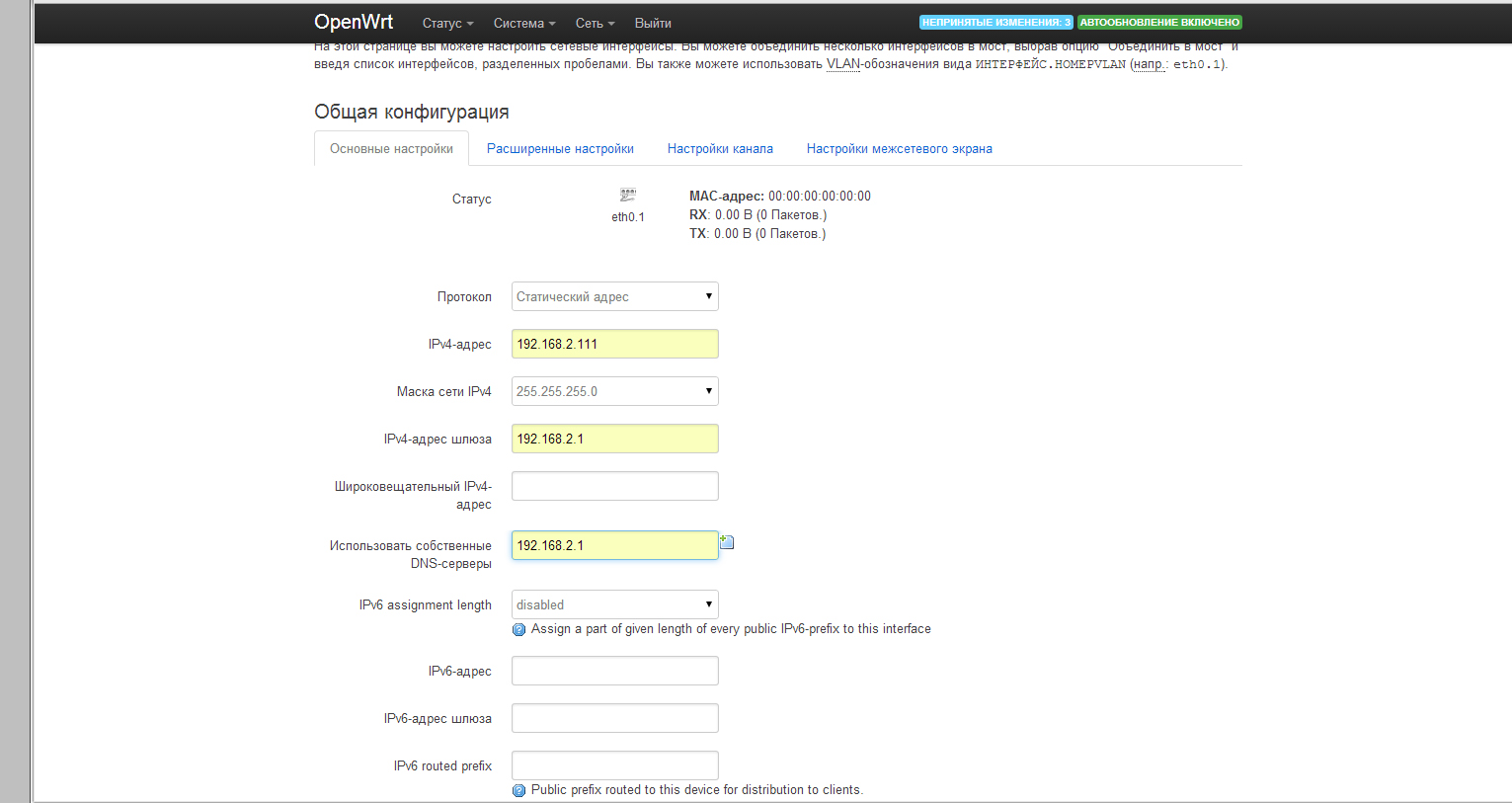Click the VLAN abbreviation in description
The image size is (1512, 803).
pos(843,64)
